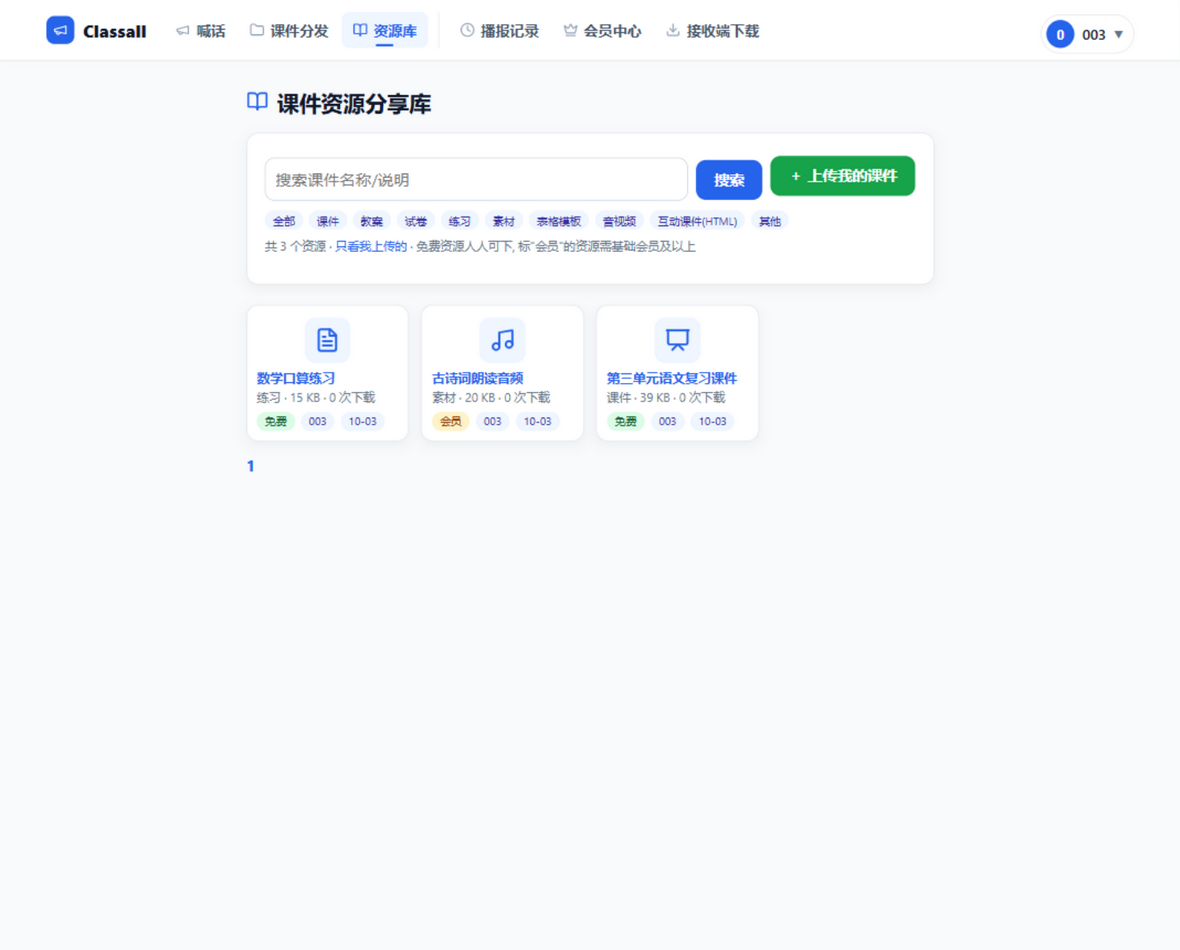This screenshot has height=950, width=1180.
Task: Filter by 表格模板 category
Action: click(558, 221)
